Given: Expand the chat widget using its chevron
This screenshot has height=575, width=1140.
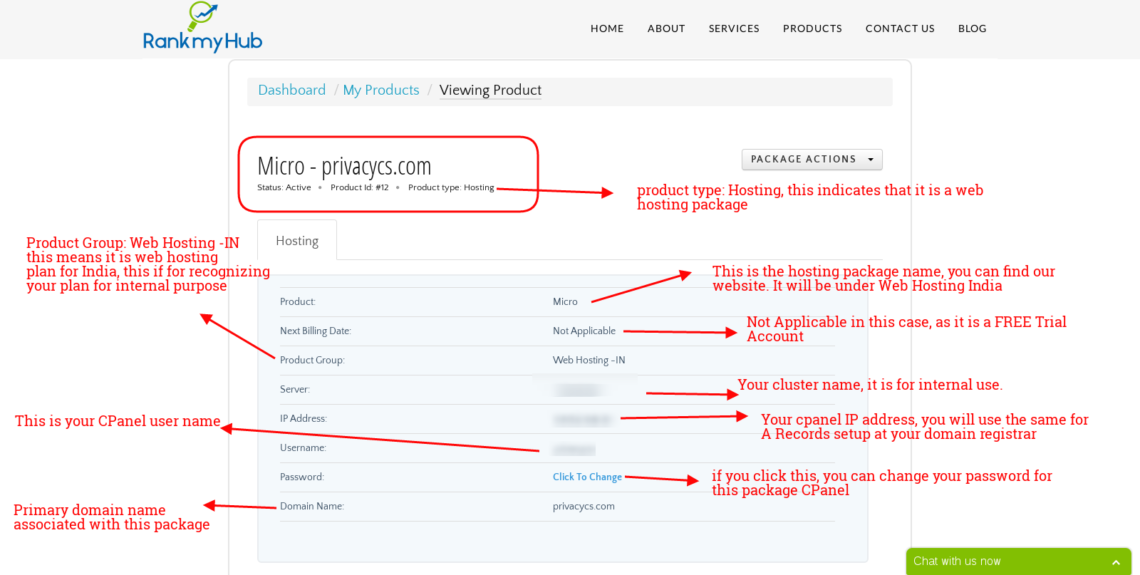Looking at the screenshot, I should pos(1116,562).
